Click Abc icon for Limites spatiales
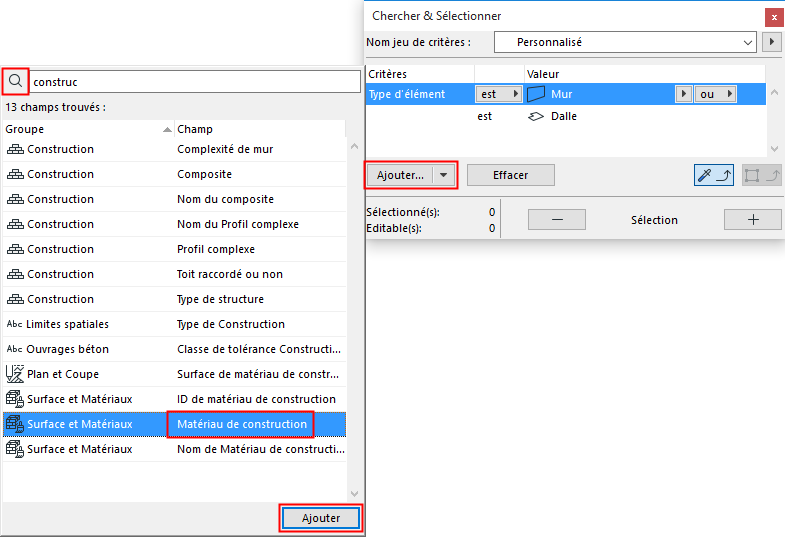 pyautogui.click(x=14, y=324)
